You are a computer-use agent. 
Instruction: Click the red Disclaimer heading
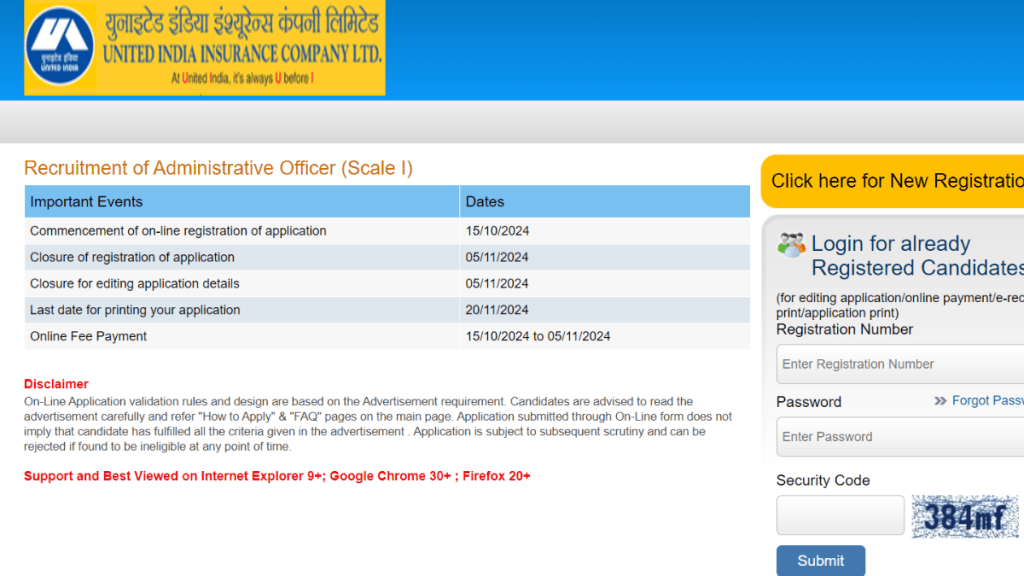click(56, 384)
